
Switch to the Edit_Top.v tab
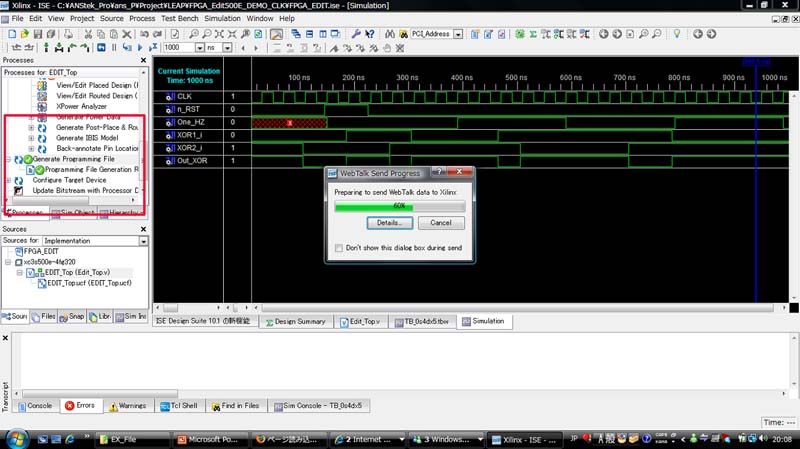[360, 321]
